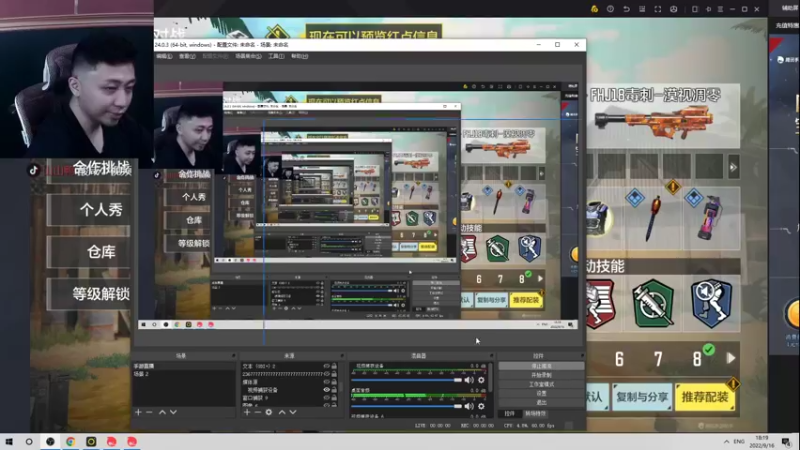
Task: Open settings gear of the first mixer channel
Action: pos(481,380)
